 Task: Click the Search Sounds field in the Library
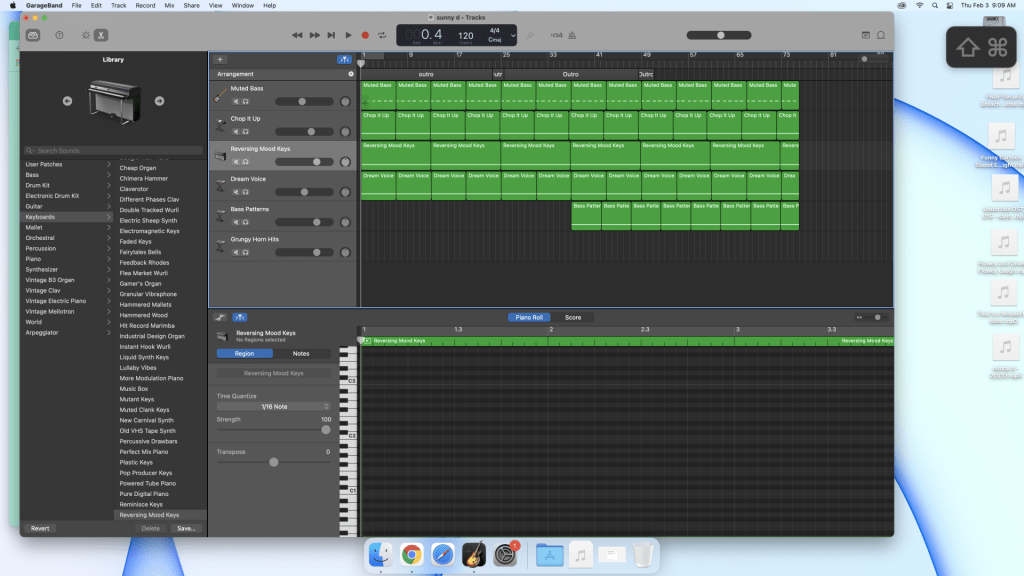pyautogui.click(x=113, y=150)
